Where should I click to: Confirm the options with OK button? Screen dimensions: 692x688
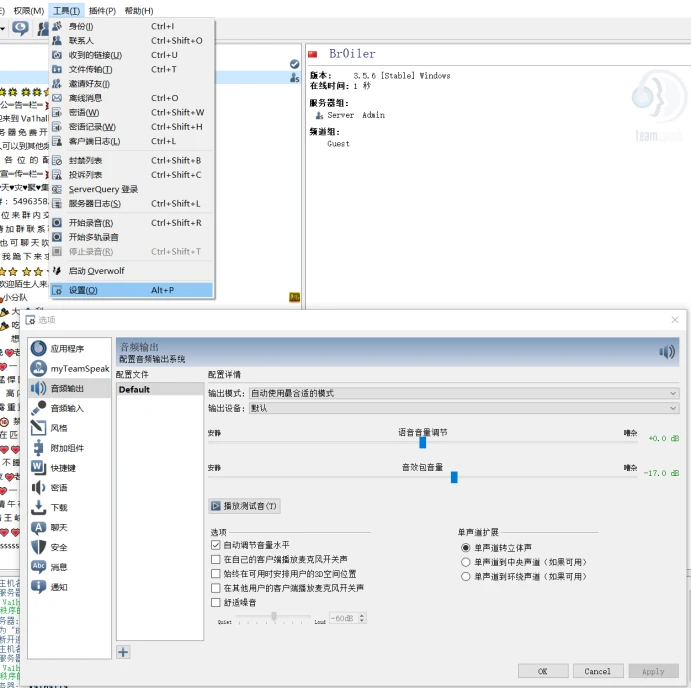543,671
